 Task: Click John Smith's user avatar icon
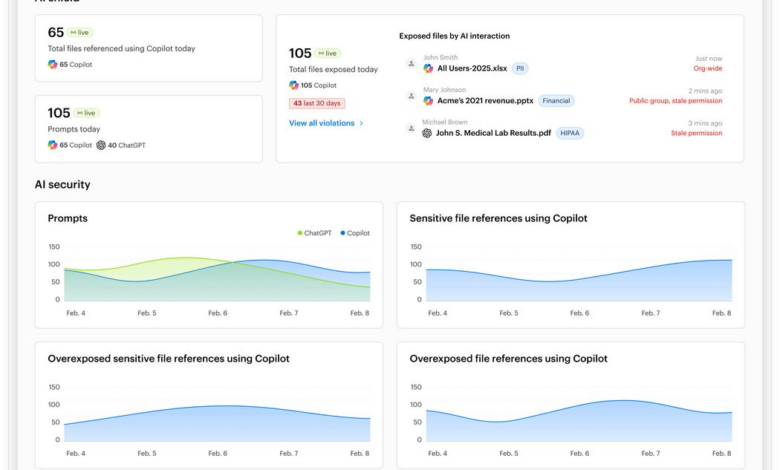coord(411,63)
